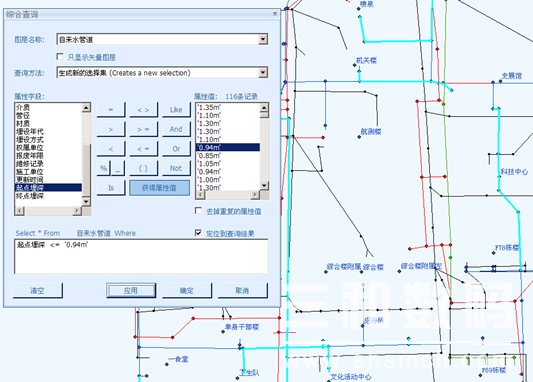Uncheck 定位到查询结果 checkbox

click(199, 233)
